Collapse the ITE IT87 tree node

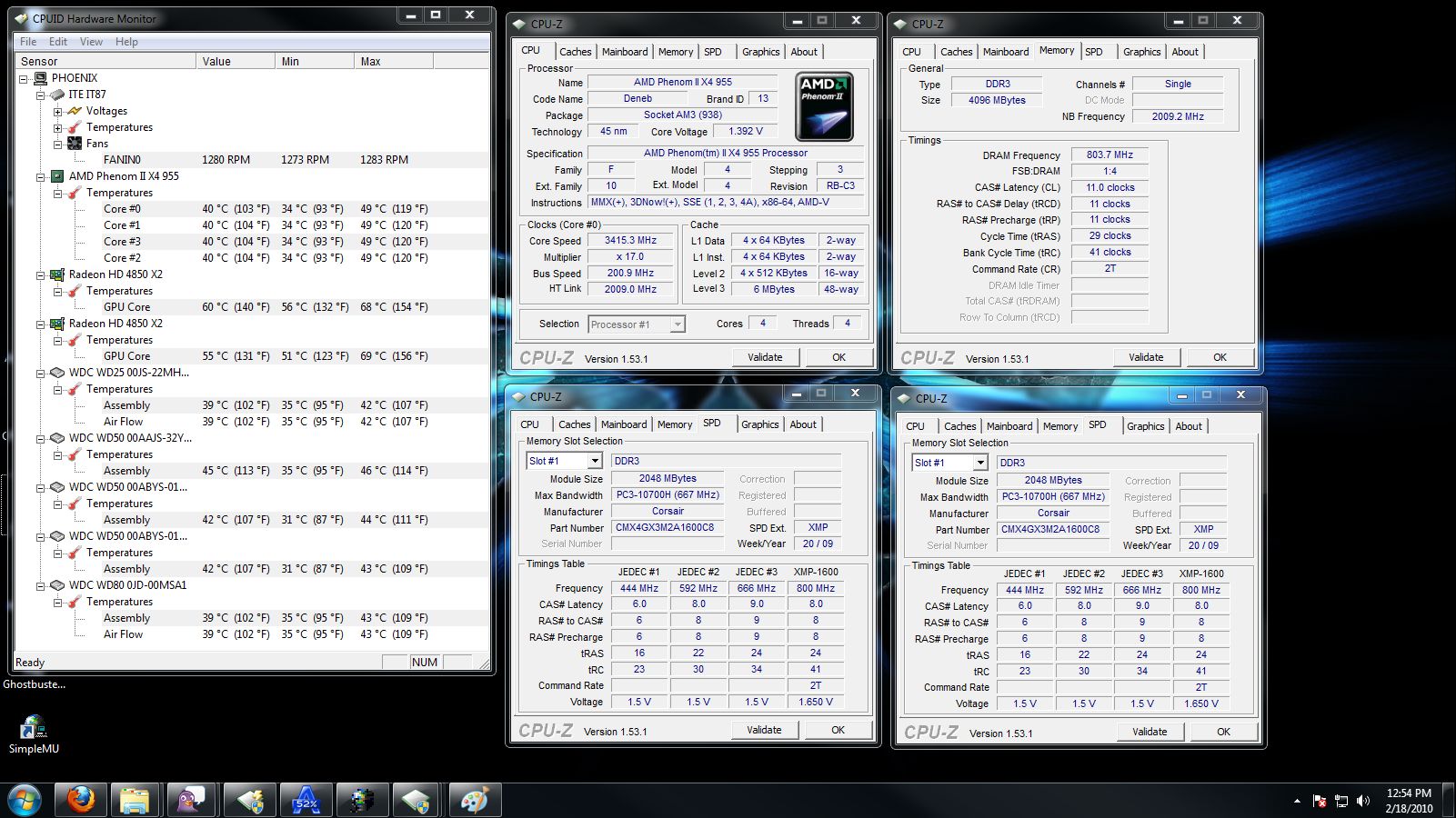click(x=41, y=95)
